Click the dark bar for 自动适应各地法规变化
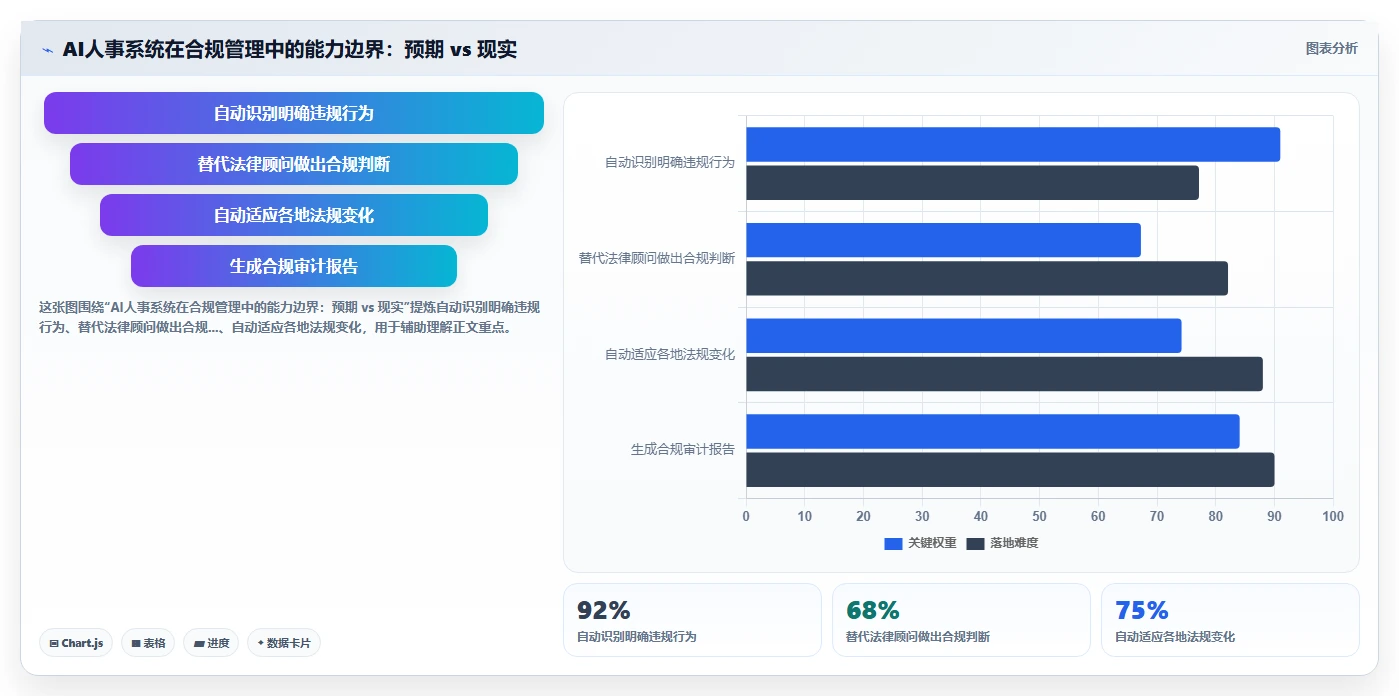The image size is (1399, 696). pos(1004,374)
